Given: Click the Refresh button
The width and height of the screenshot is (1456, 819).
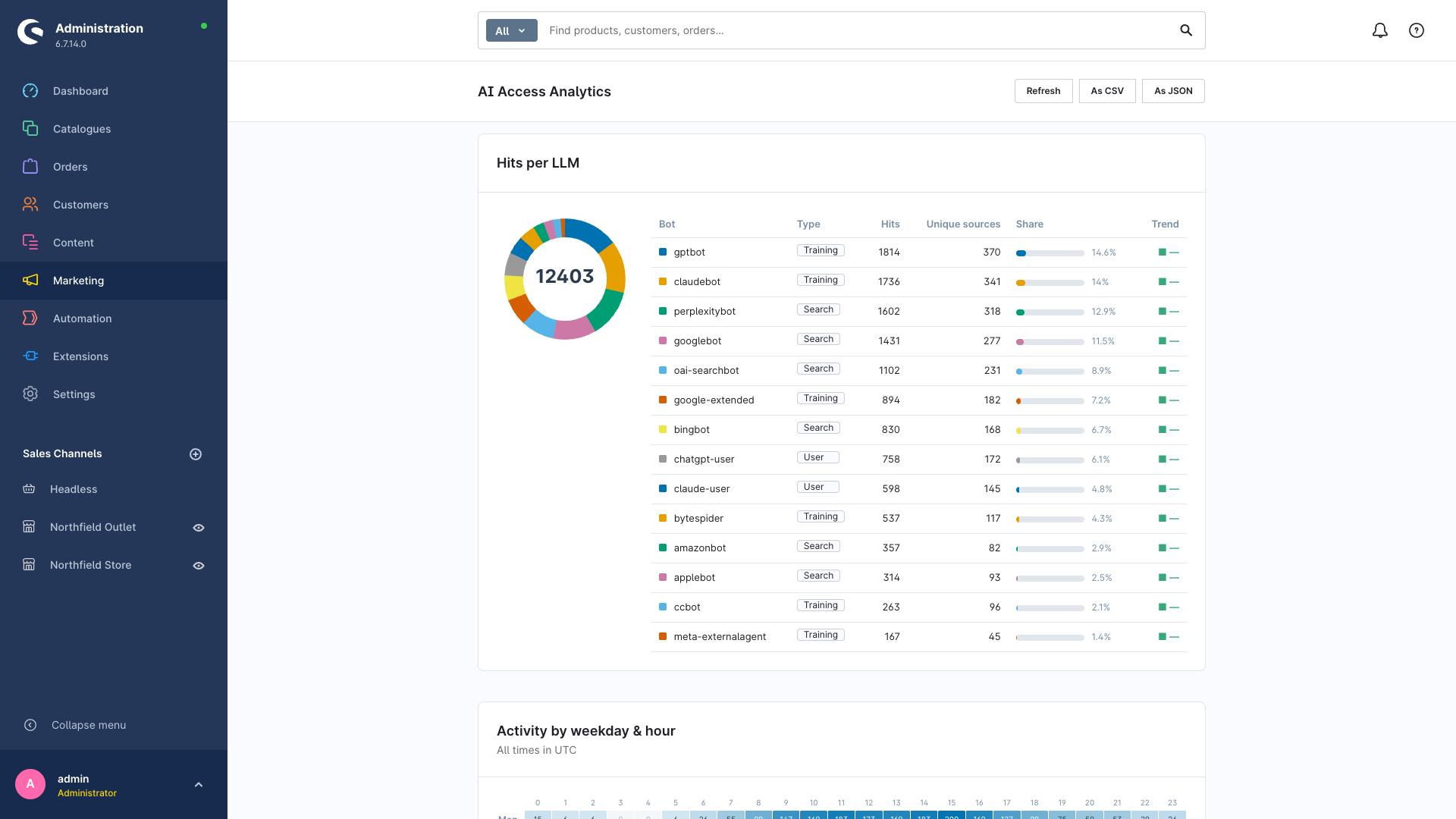Looking at the screenshot, I should click(x=1043, y=91).
